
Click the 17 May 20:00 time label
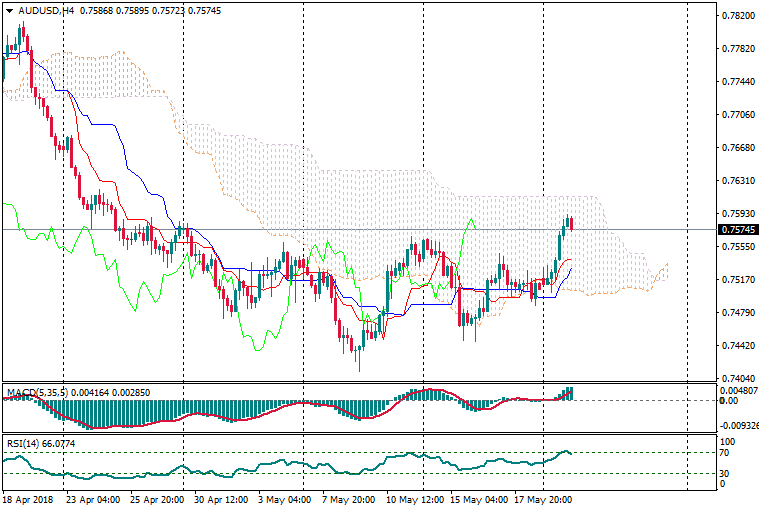[x=543, y=498]
